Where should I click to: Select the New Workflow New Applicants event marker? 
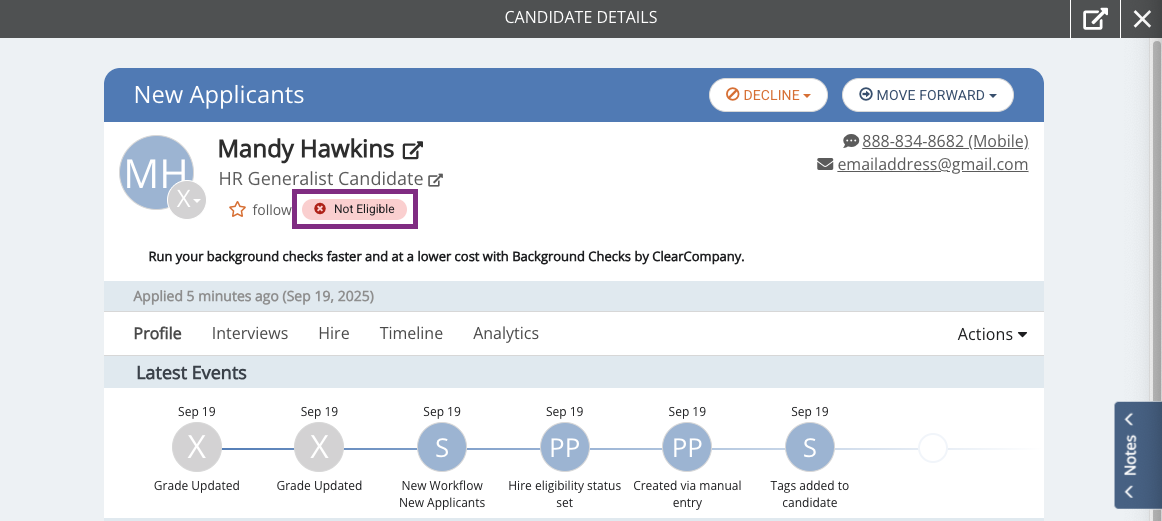[x=442, y=448]
